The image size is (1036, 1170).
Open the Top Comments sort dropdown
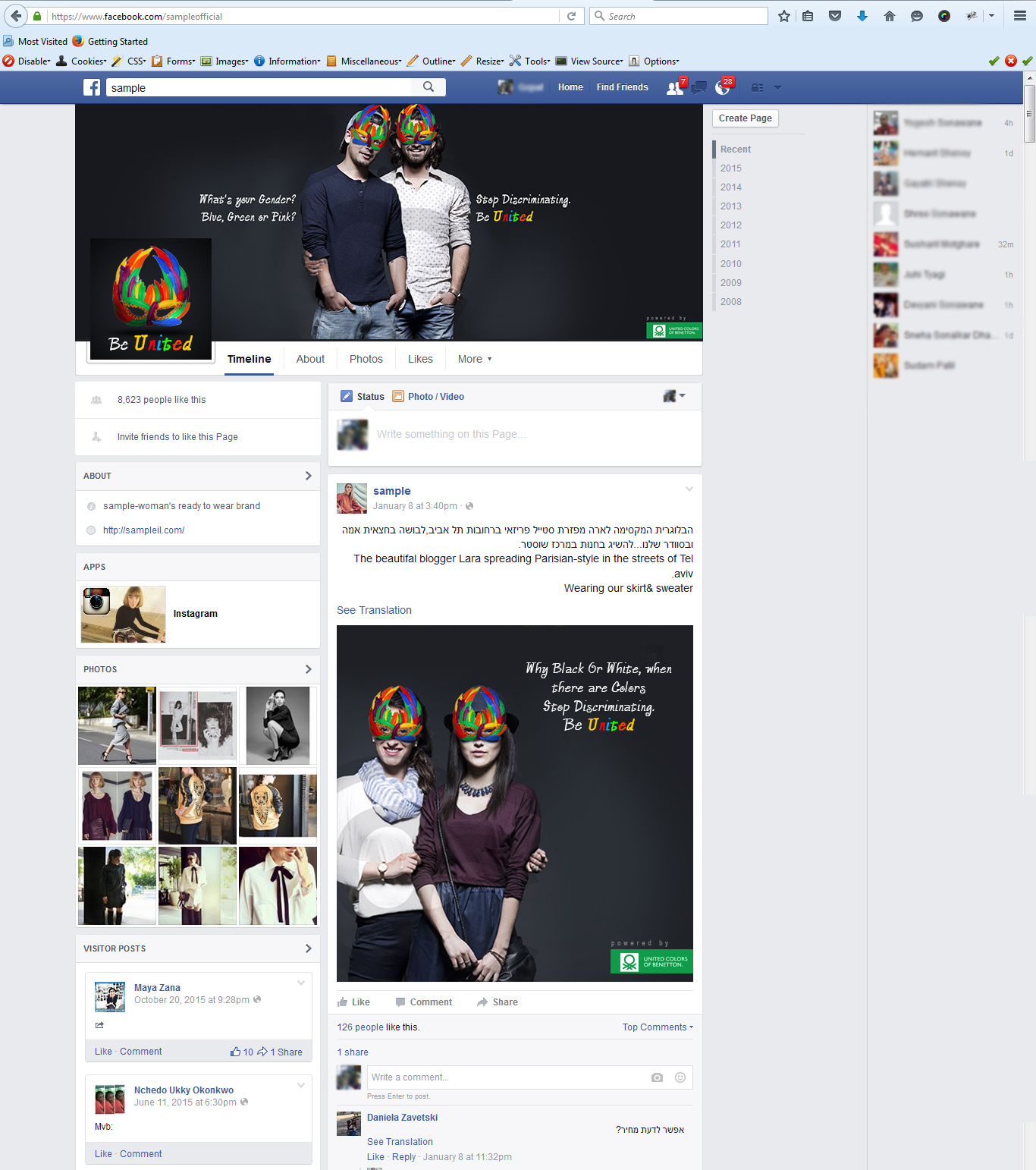[658, 1027]
